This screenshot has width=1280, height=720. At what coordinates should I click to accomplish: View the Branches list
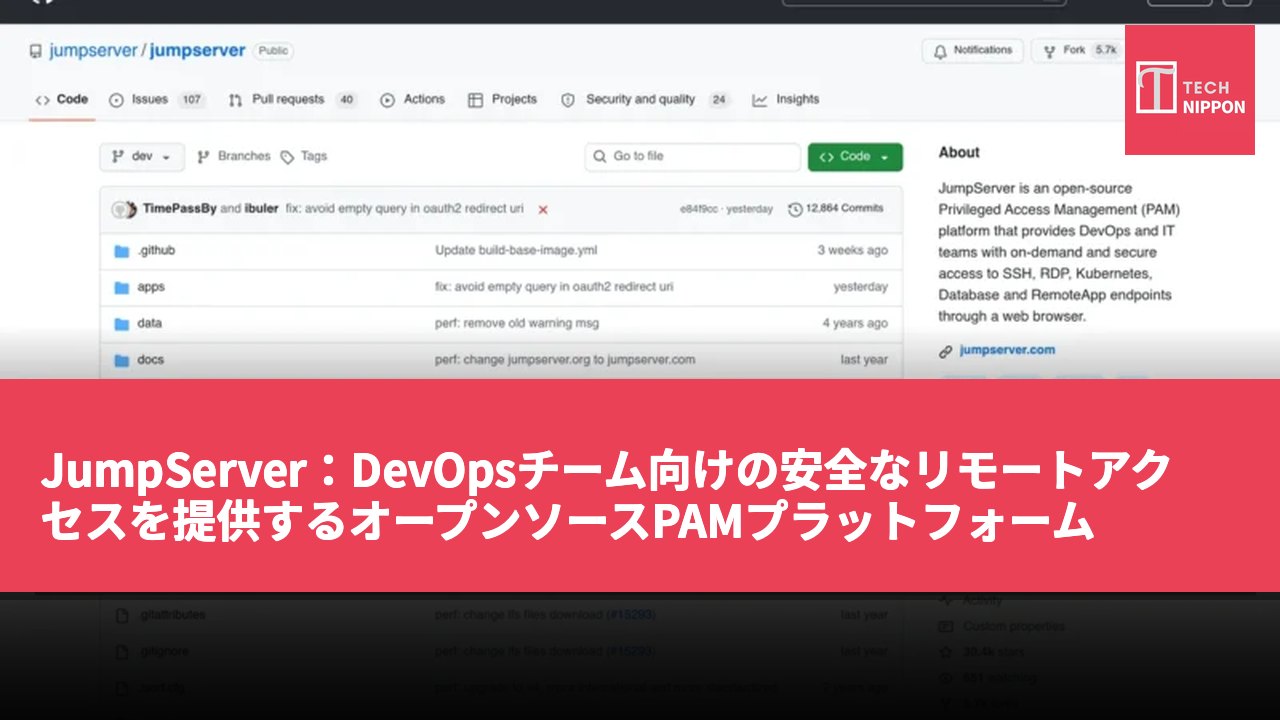(234, 157)
